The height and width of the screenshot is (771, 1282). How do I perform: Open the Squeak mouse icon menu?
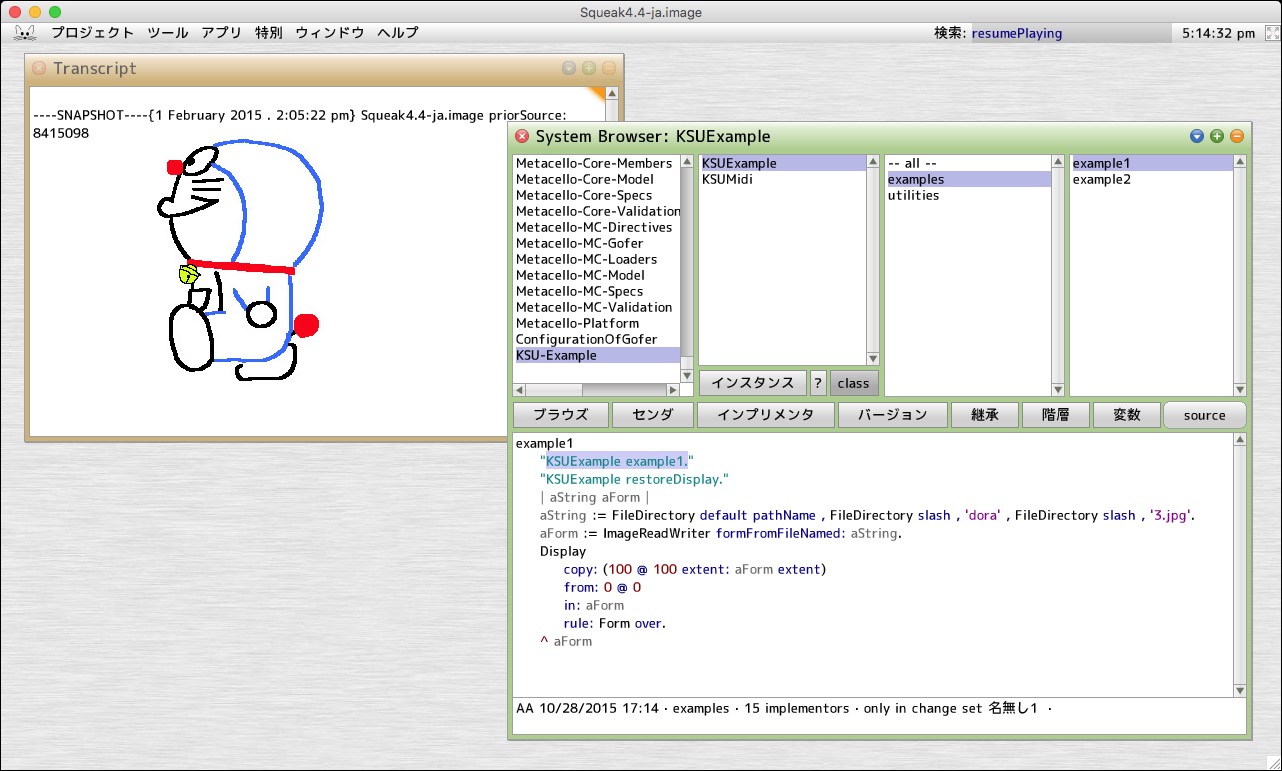pyautogui.click(x=25, y=33)
